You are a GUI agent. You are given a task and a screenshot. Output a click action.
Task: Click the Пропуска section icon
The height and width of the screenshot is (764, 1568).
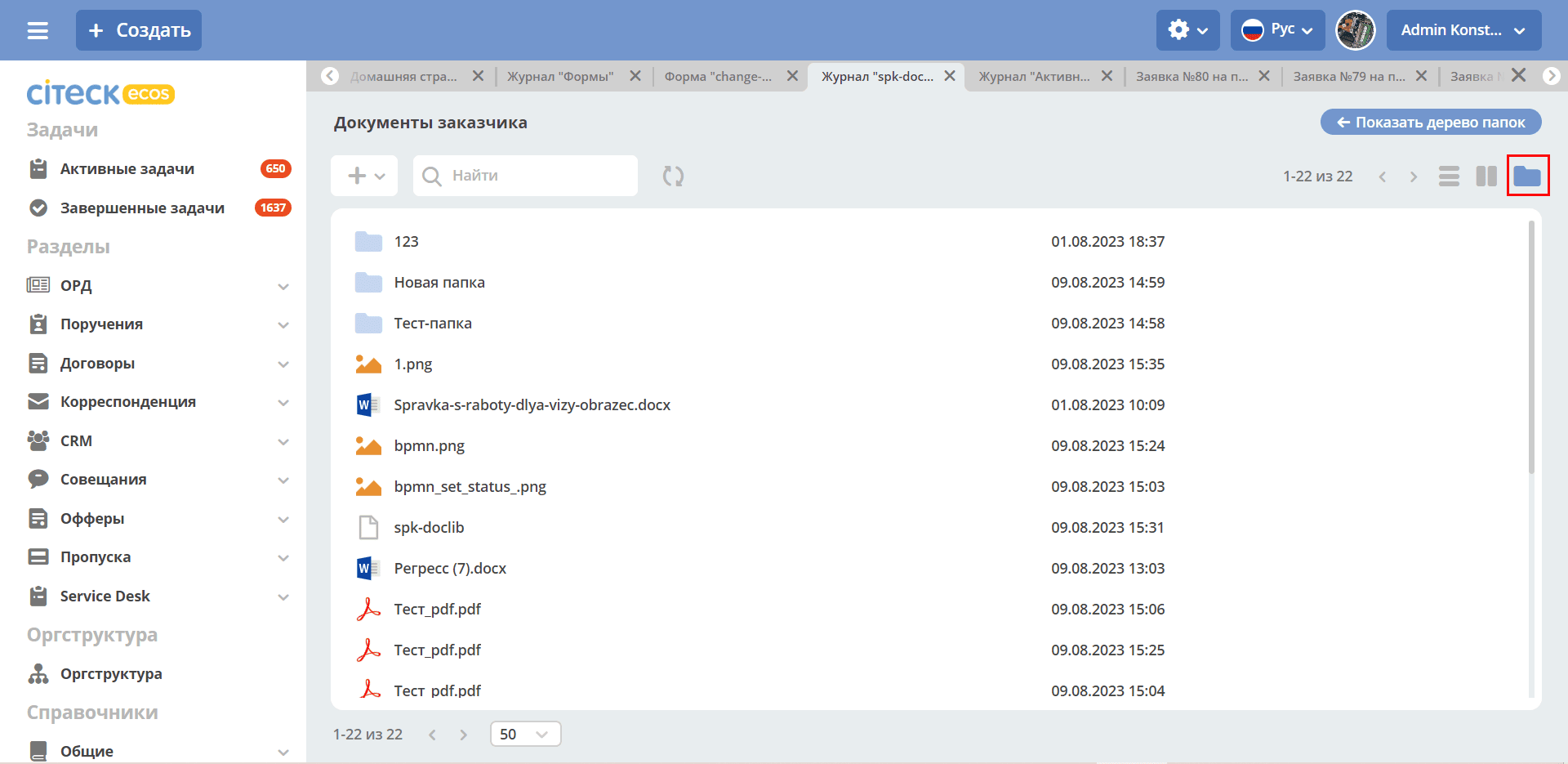(38, 557)
